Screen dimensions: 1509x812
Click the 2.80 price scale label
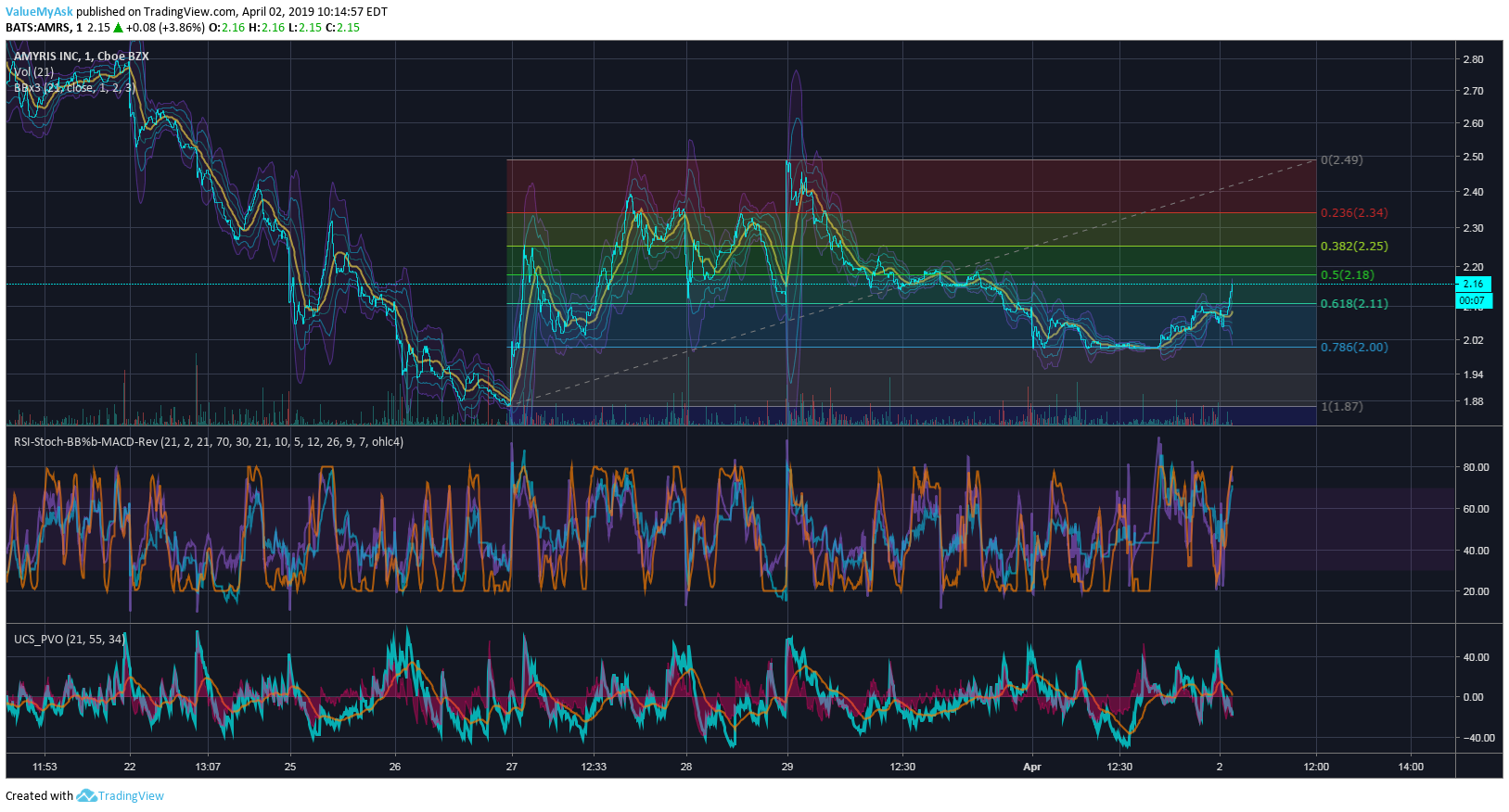point(1473,59)
